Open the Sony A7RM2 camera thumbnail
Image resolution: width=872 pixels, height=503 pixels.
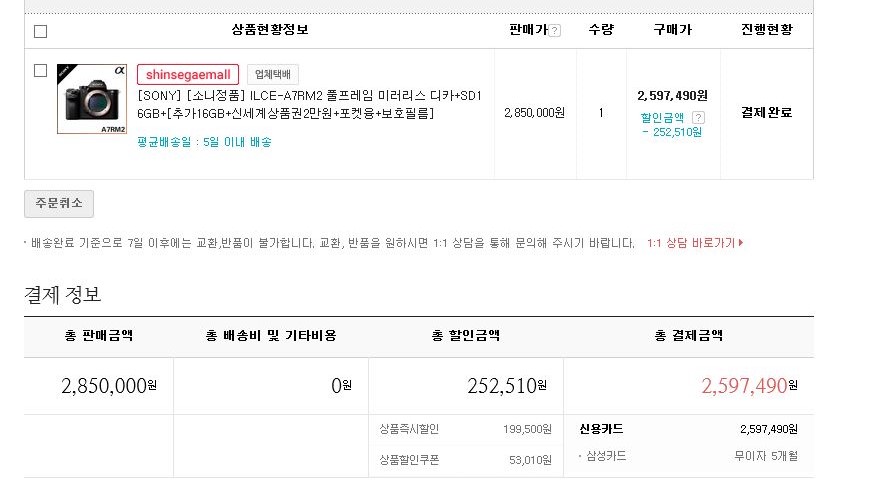pos(92,99)
